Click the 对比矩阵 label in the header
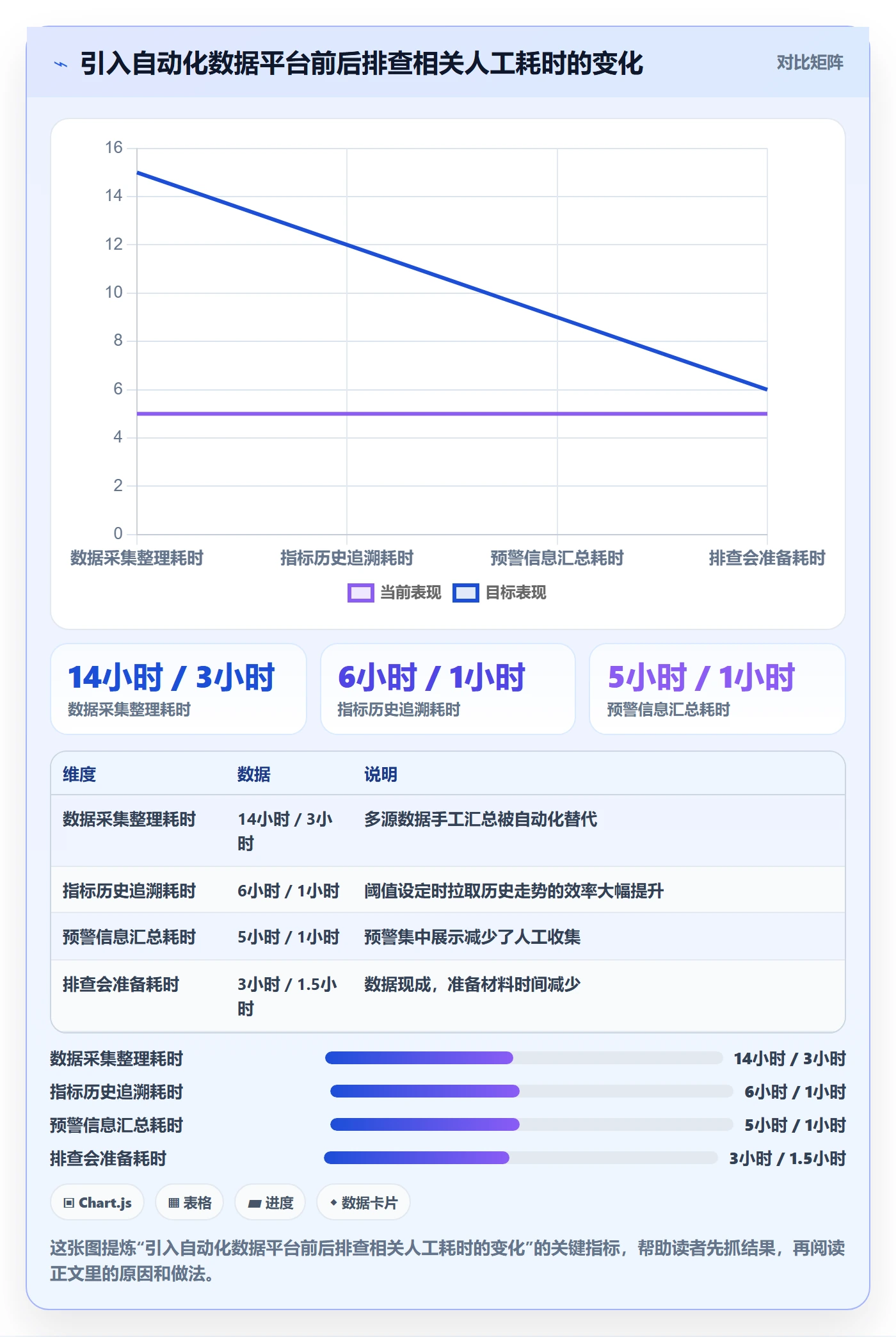 coord(810,63)
